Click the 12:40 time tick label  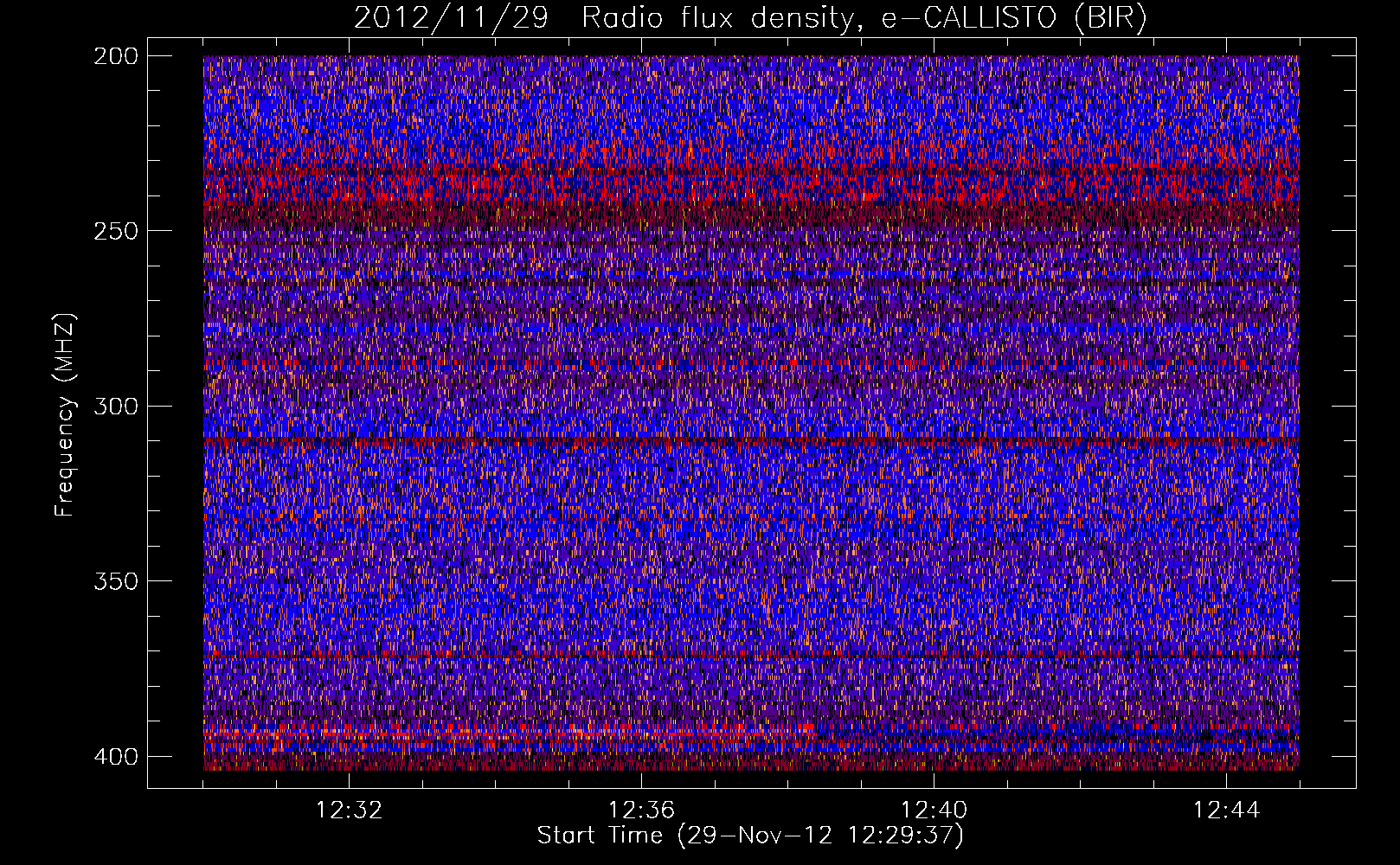[934, 811]
